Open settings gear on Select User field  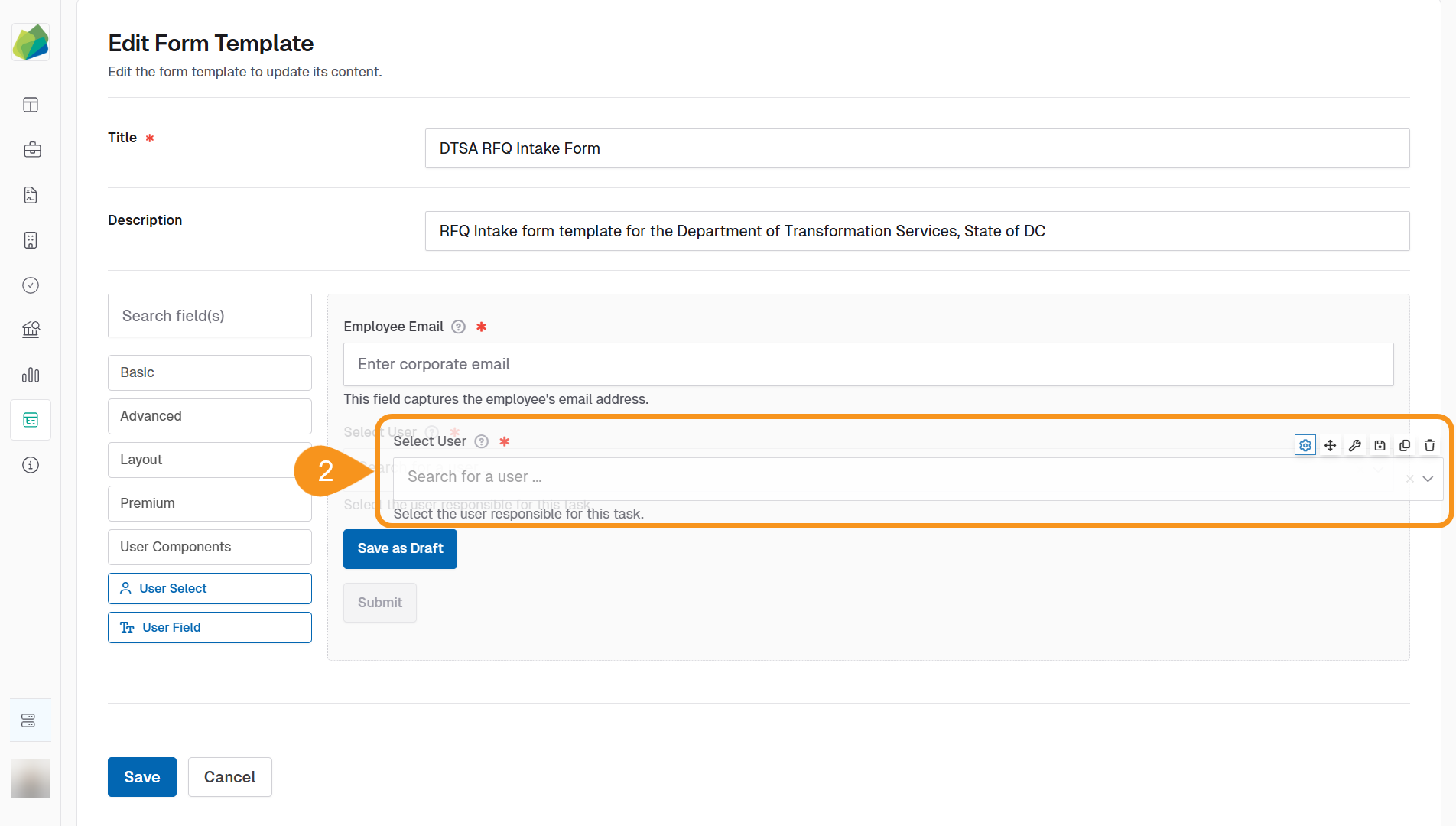coord(1305,444)
